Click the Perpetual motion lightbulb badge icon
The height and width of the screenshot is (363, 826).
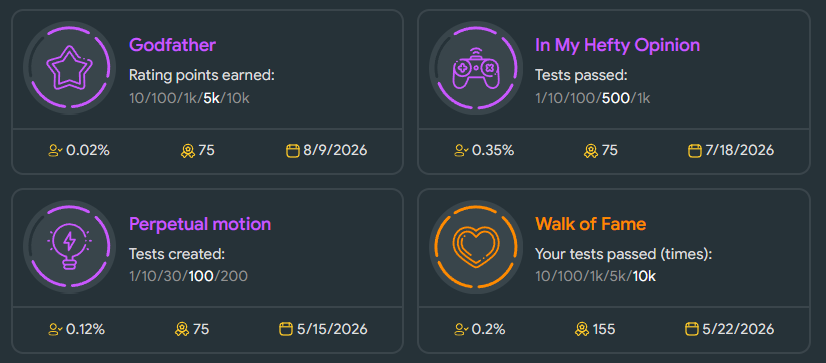click(x=70, y=247)
